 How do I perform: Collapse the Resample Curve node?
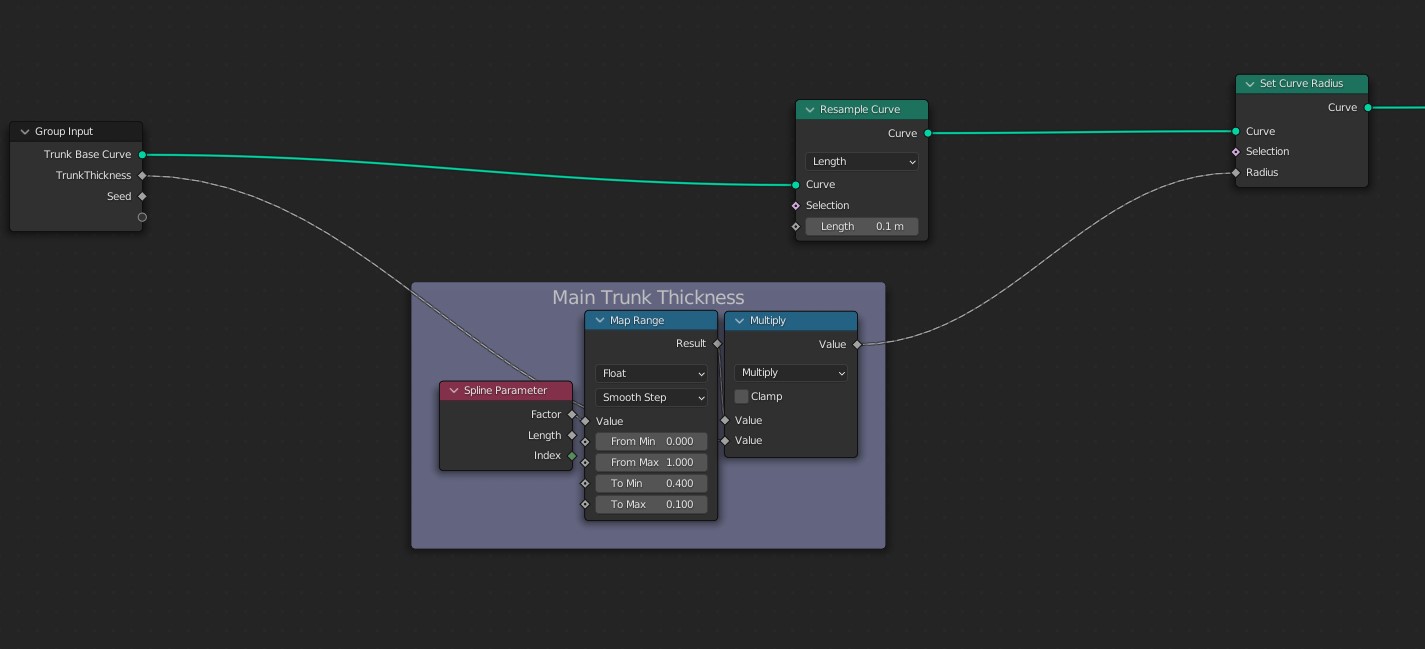click(x=810, y=110)
